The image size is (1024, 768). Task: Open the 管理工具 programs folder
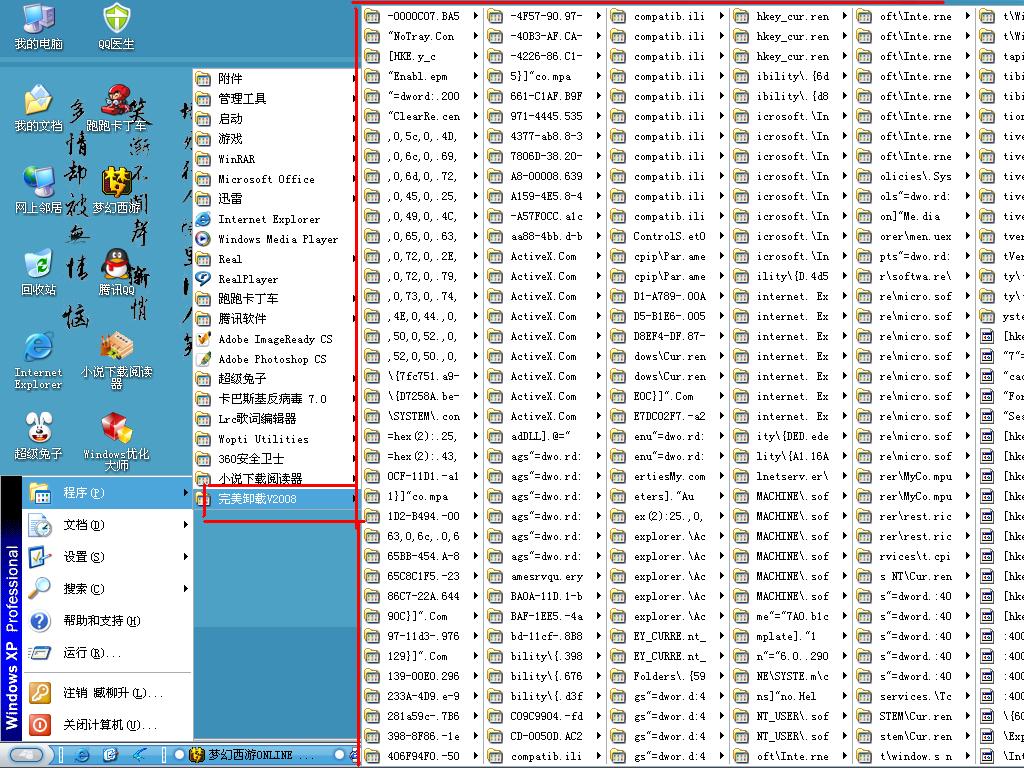(x=276, y=99)
